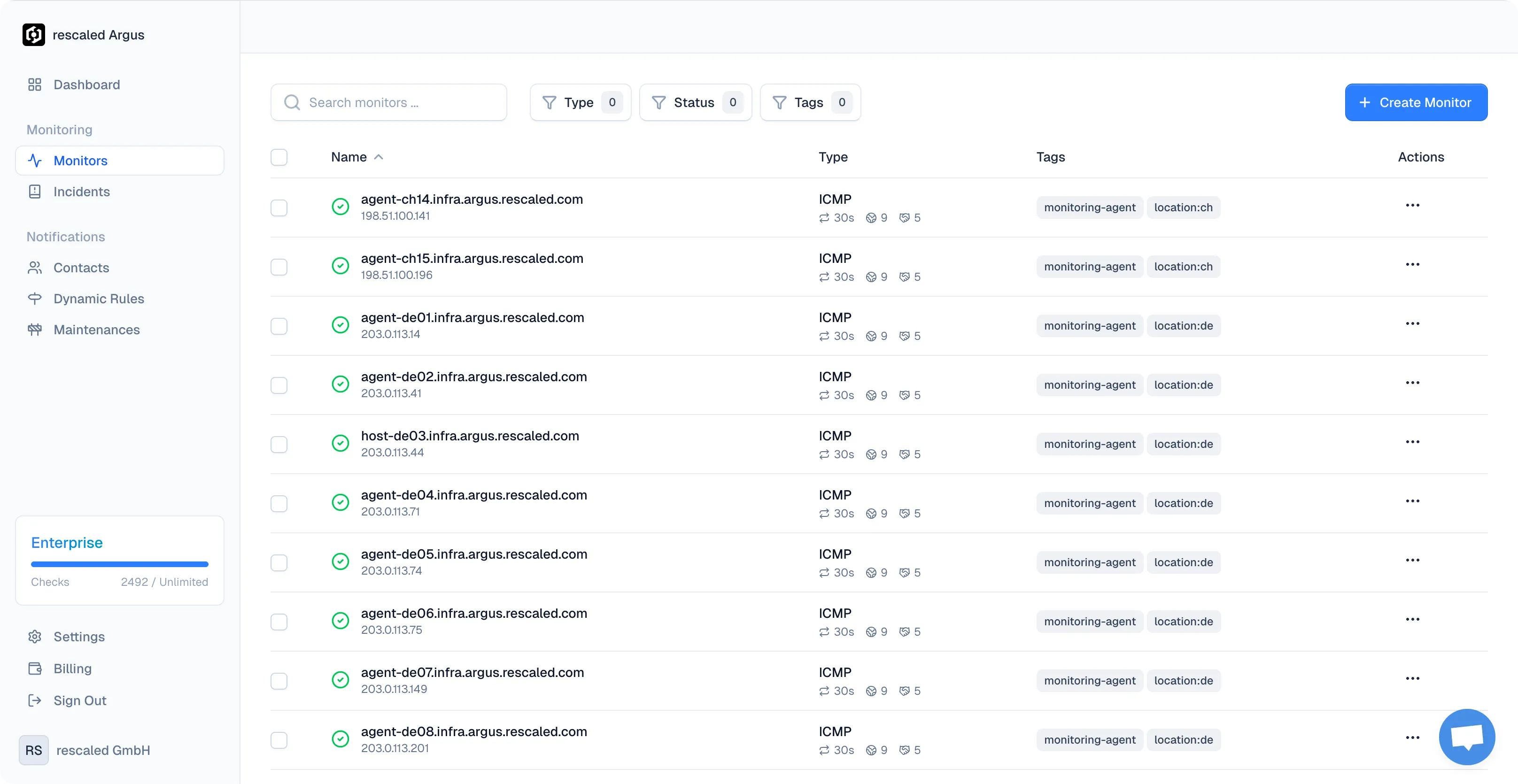
Task: Check the select-all checkbox in table header
Action: pos(279,157)
